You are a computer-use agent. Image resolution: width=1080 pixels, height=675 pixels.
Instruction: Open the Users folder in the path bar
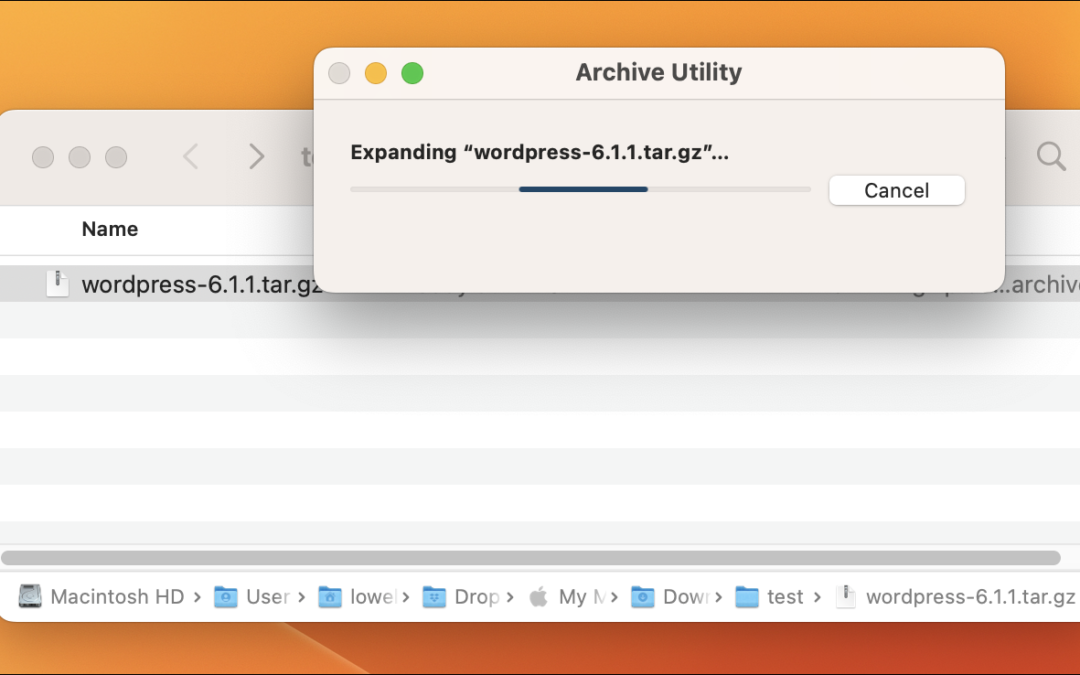251,596
